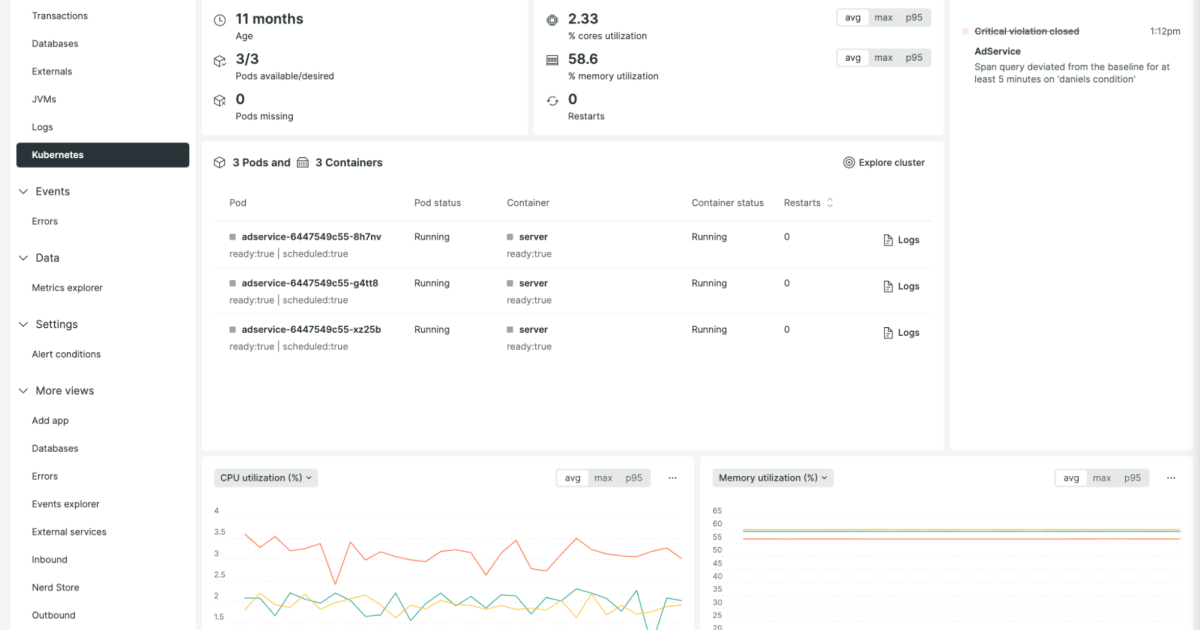1200x630 pixels.
Task: Open the CPU chart overflow menu
Action: (x=672, y=478)
